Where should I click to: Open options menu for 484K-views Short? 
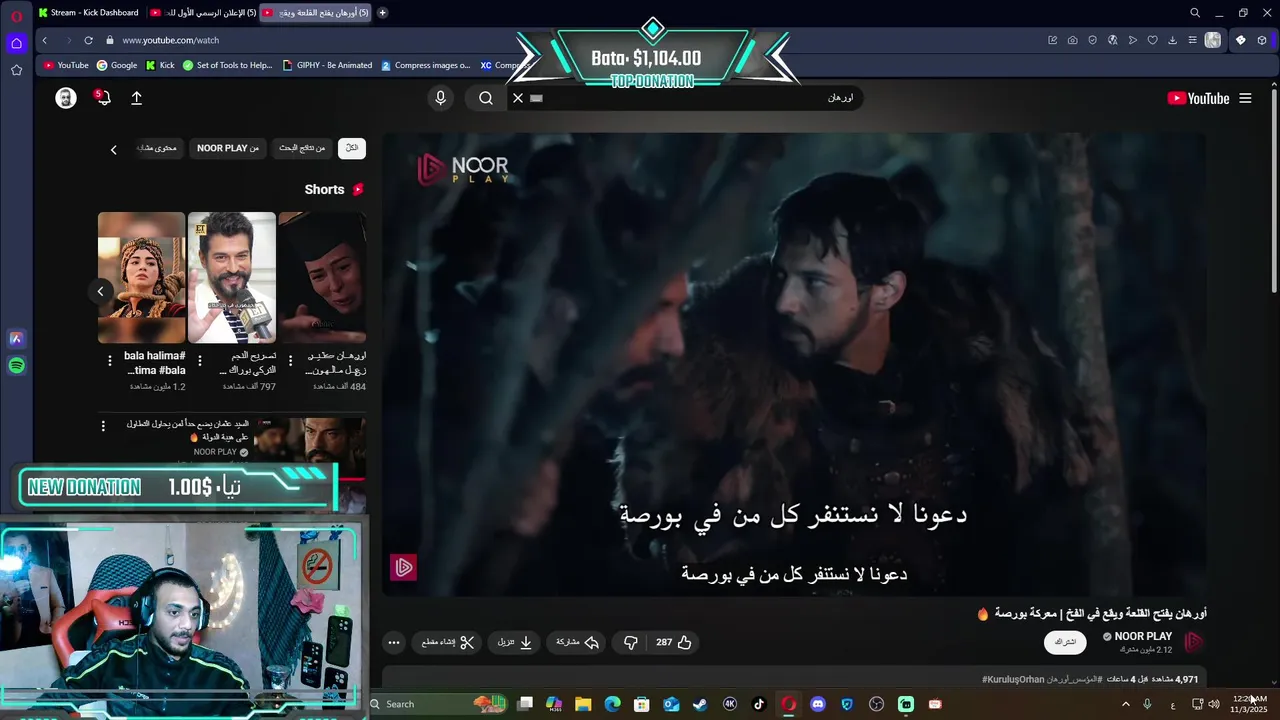point(290,360)
